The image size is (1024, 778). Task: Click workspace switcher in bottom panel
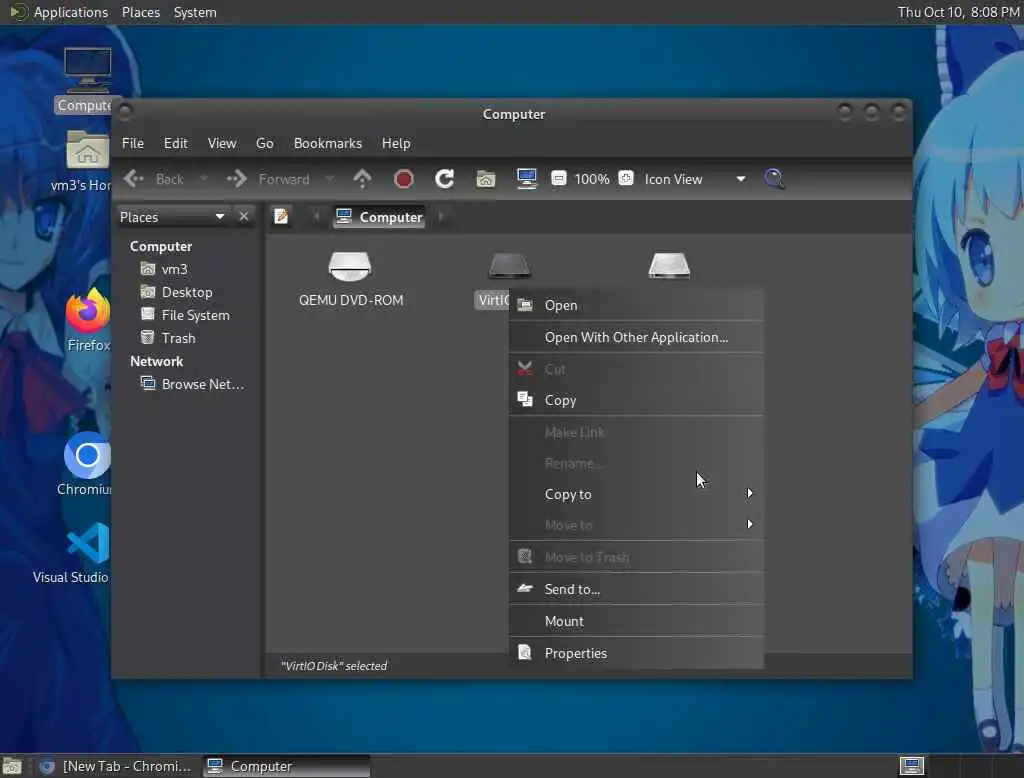point(911,766)
